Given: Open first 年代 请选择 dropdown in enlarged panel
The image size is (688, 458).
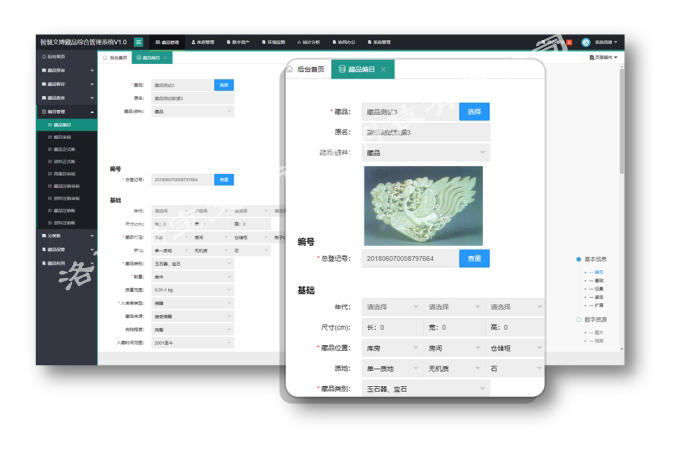Looking at the screenshot, I should 392,307.
